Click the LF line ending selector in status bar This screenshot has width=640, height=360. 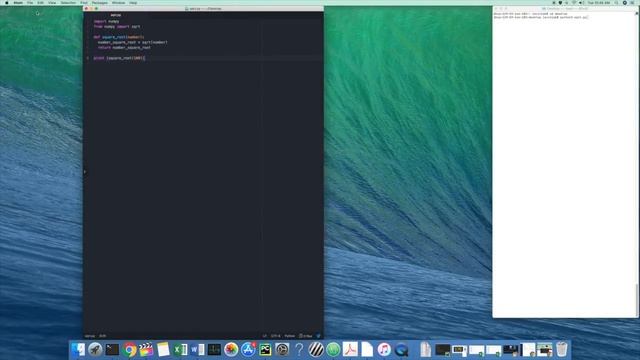[x=264, y=336]
